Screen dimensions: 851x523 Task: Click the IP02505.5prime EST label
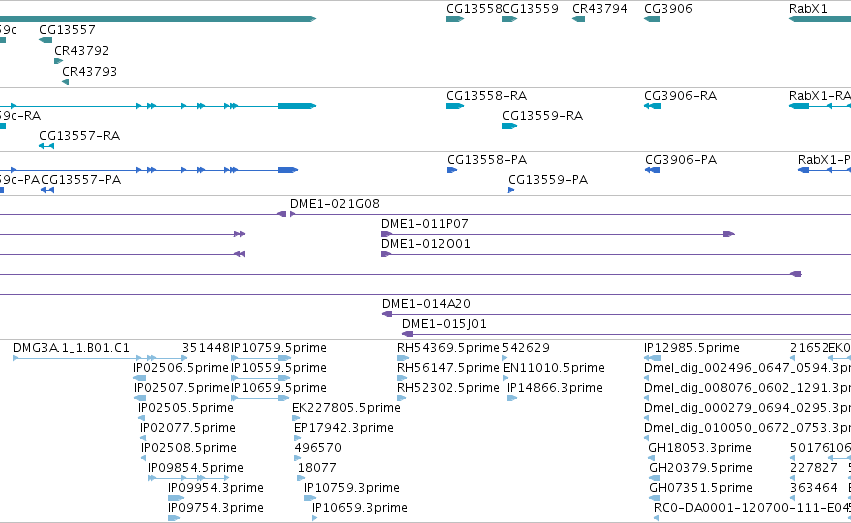[x=186, y=408]
